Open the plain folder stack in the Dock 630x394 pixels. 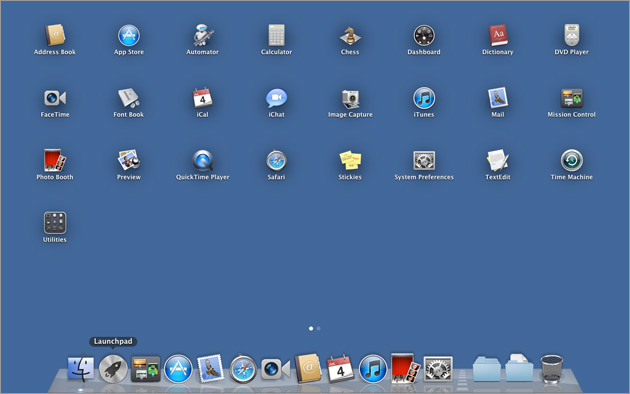click(487, 368)
